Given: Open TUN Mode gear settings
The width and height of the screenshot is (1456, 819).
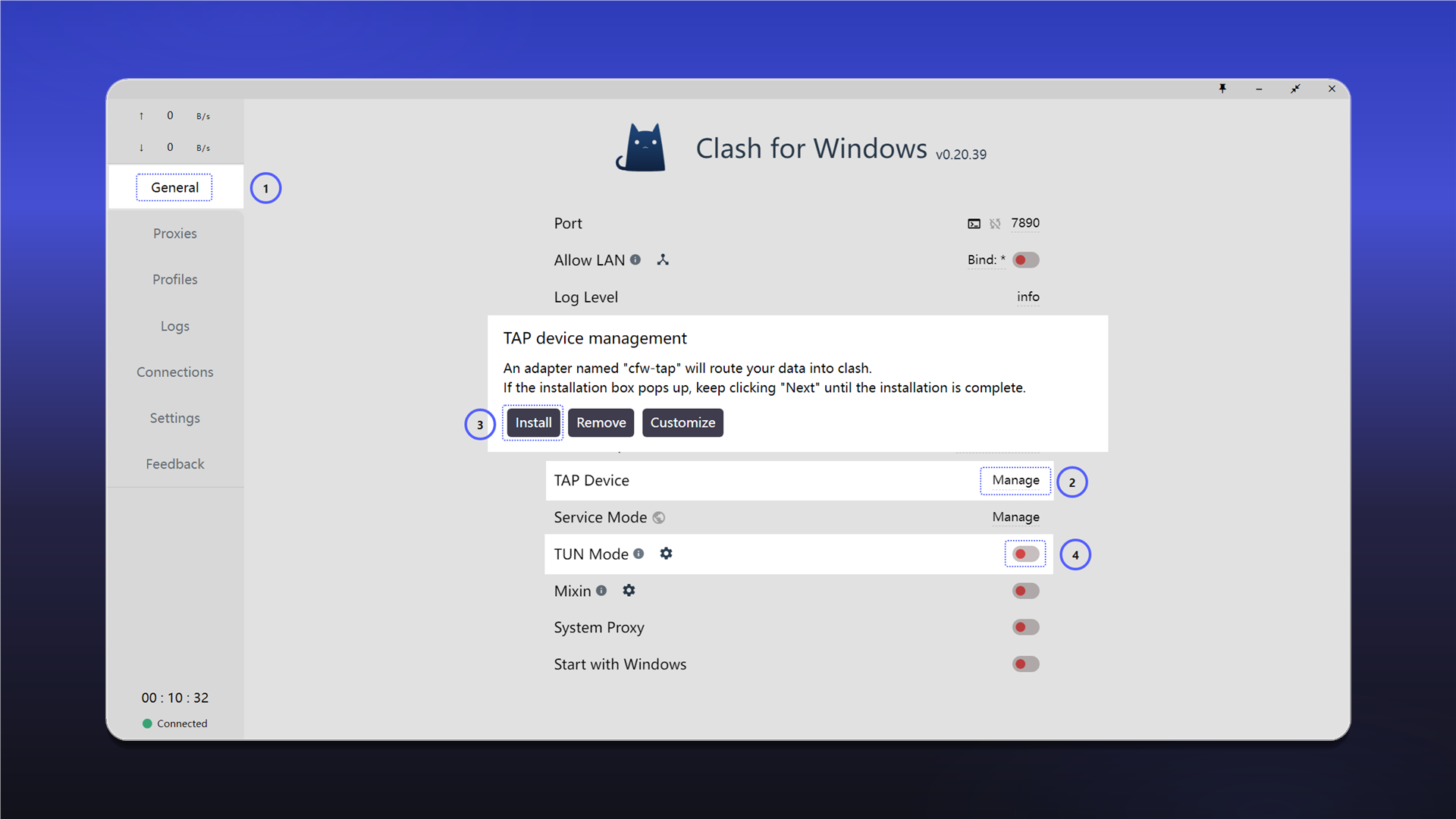Looking at the screenshot, I should click(666, 554).
